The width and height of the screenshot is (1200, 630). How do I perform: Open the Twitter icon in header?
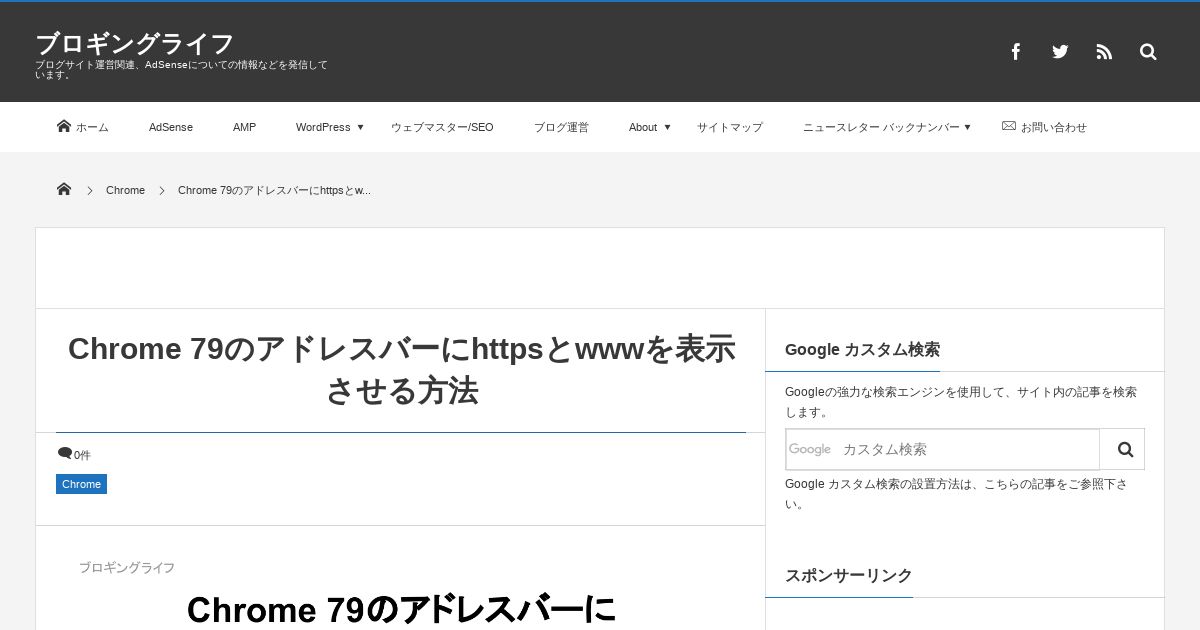coord(1060,52)
